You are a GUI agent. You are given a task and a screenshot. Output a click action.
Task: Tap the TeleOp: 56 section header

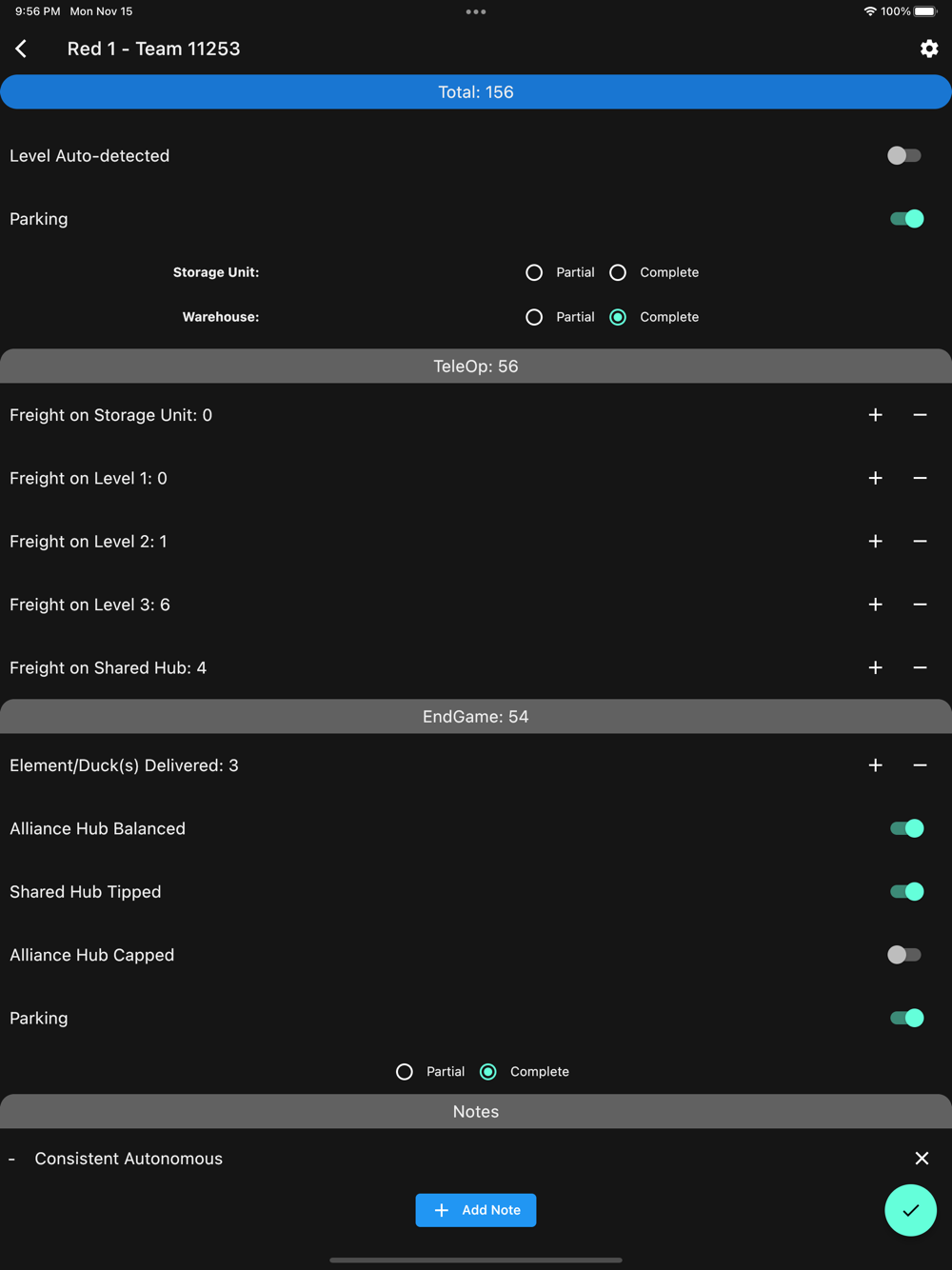pyautogui.click(x=476, y=367)
